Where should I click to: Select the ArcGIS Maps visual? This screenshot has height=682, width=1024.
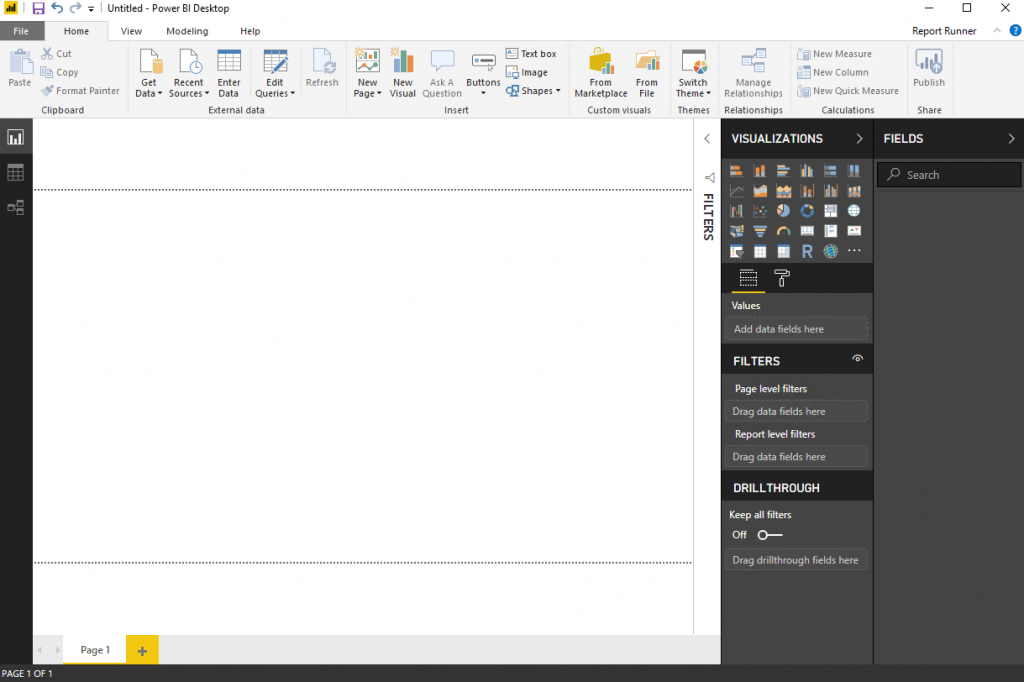coord(830,252)
